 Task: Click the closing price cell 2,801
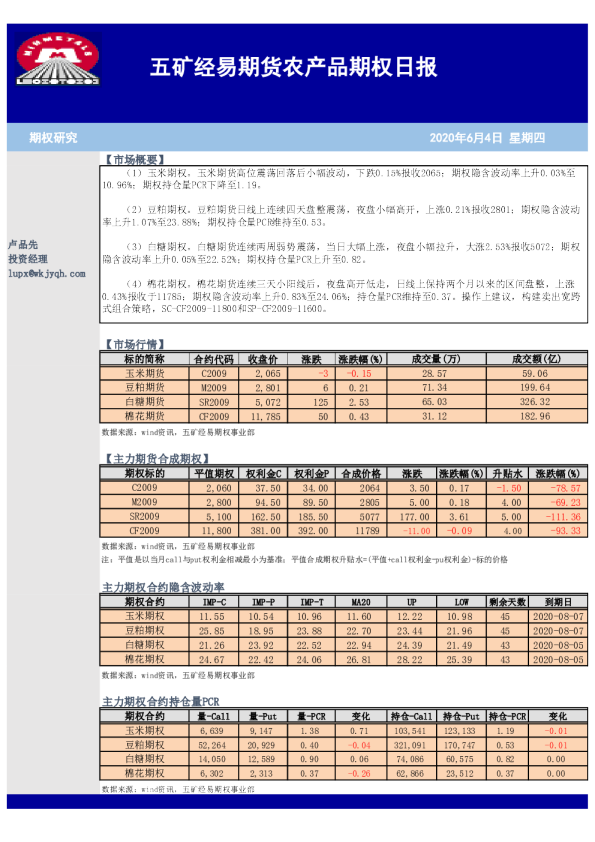coord(263,388)
